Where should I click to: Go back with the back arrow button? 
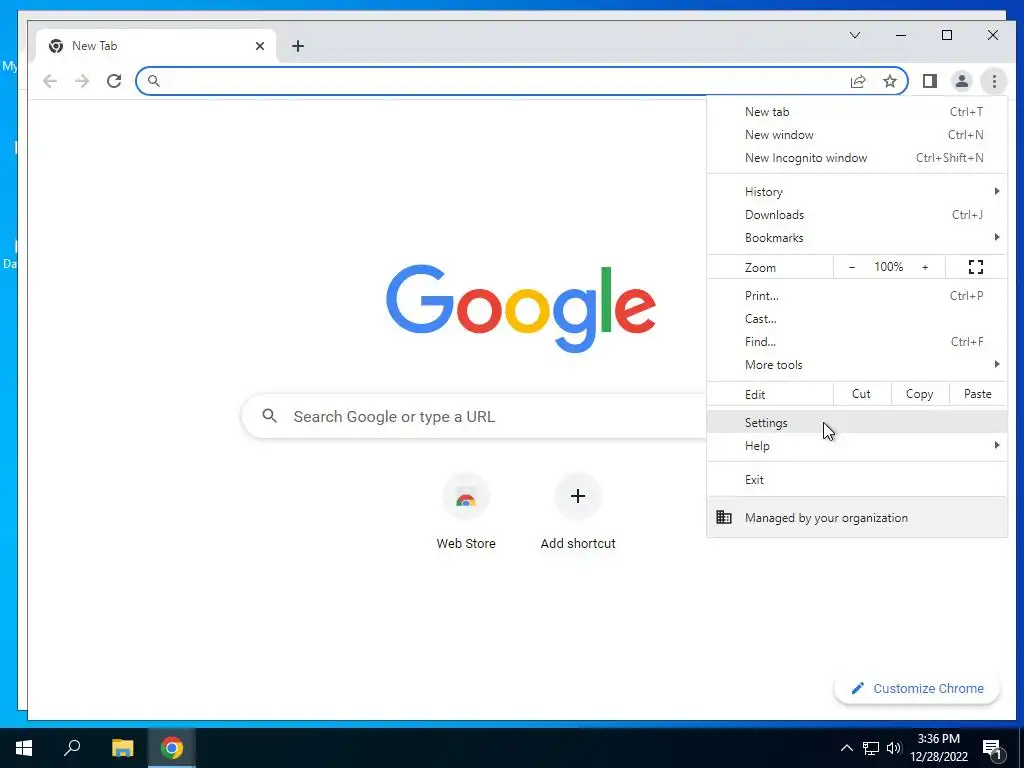click(50, 81)
